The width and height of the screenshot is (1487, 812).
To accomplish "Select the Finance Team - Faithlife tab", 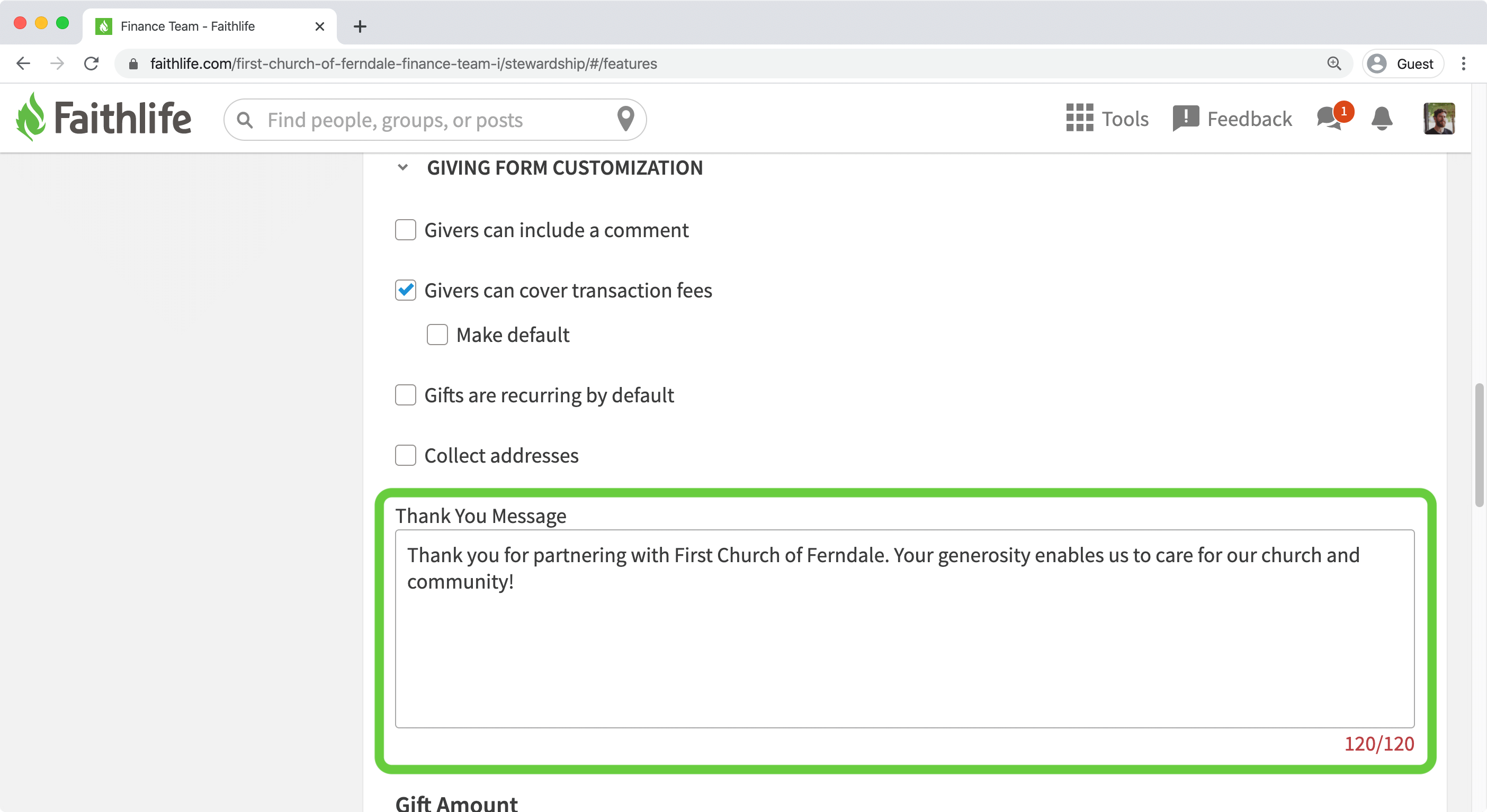I will point(210,26).
